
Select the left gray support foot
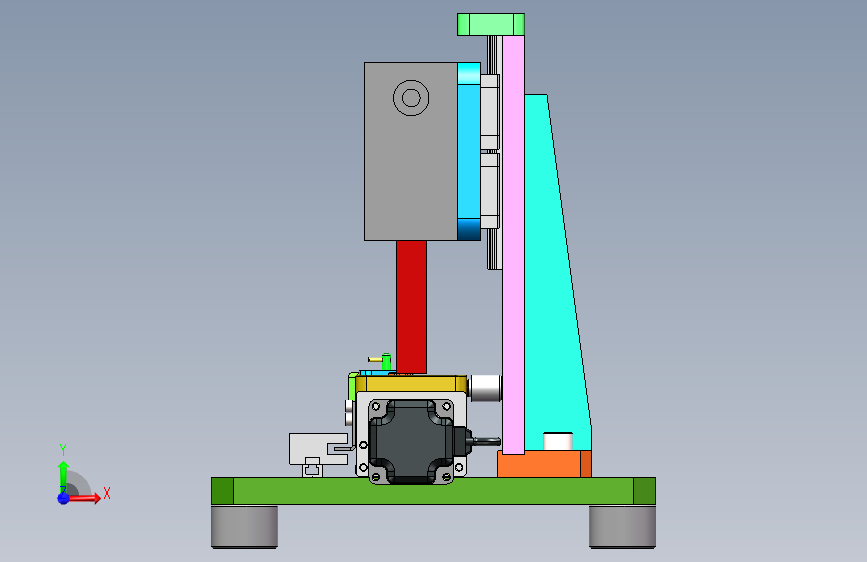tap(244, 527)
